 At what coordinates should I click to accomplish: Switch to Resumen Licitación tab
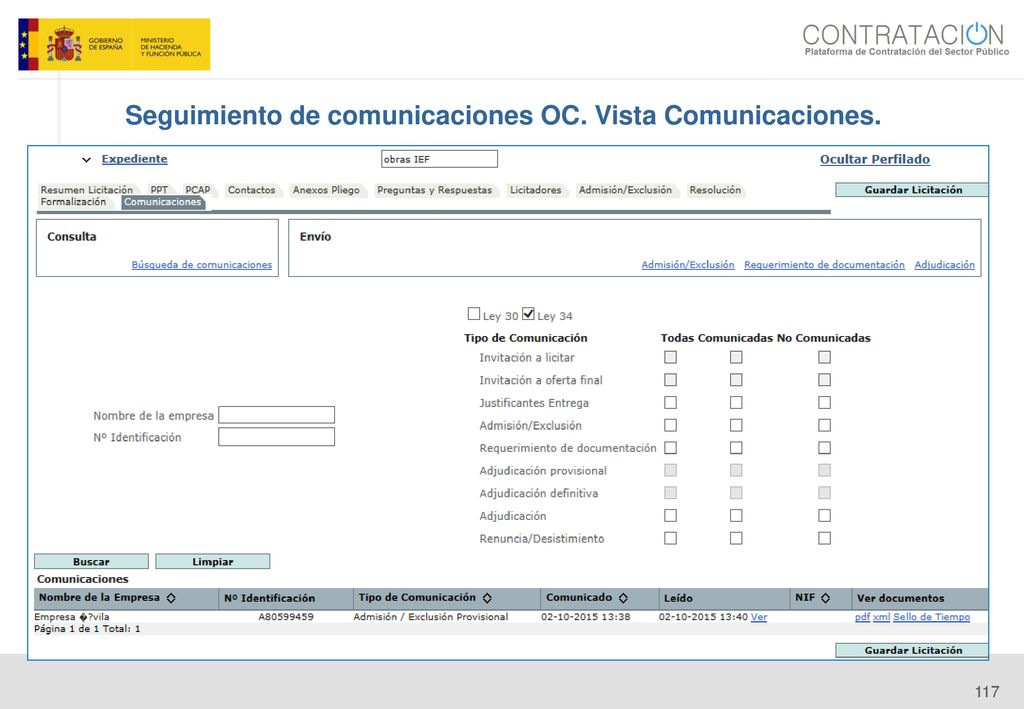[x=86, y=190]
